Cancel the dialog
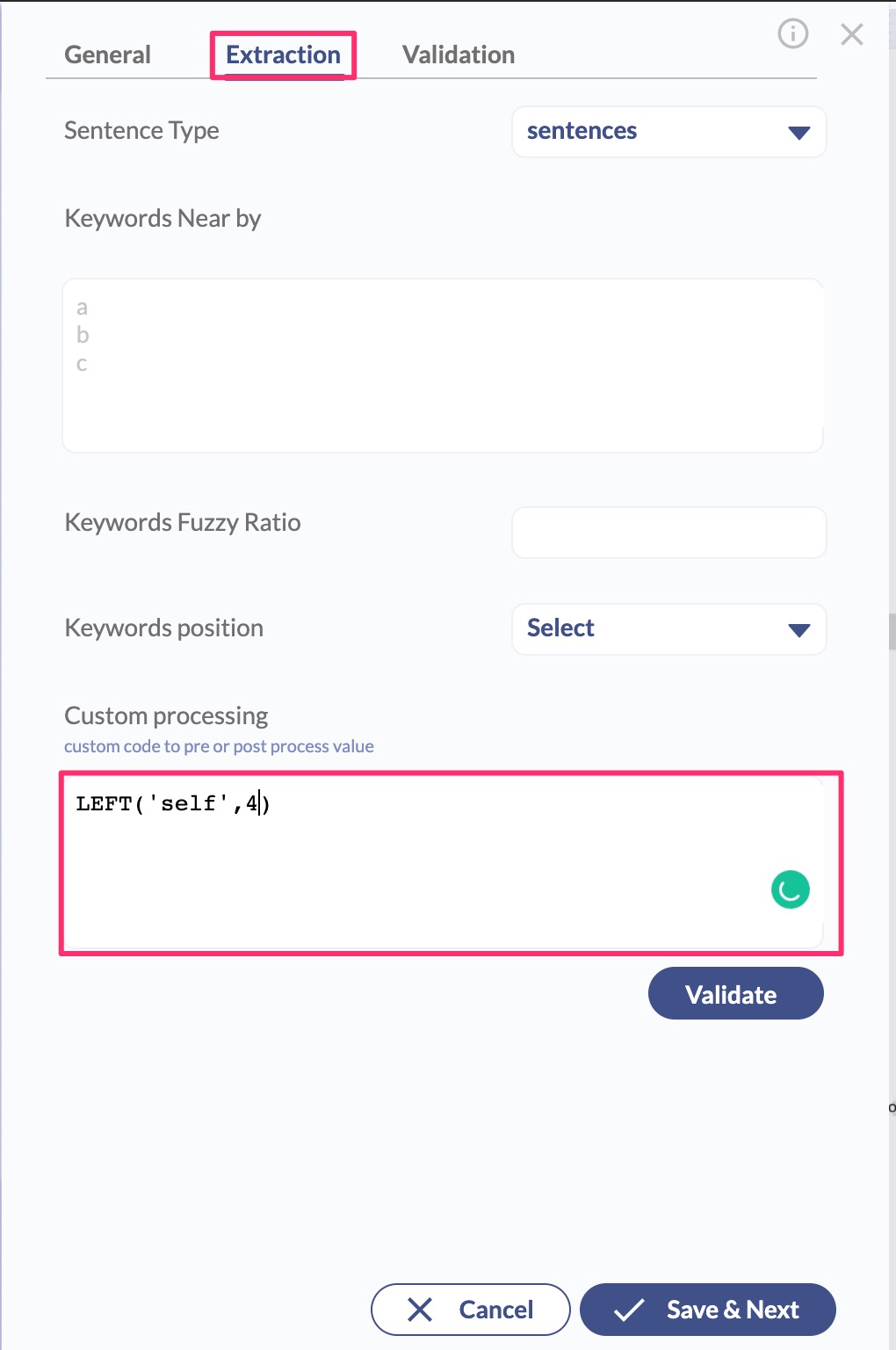Screen dimensions: 896x1350 click(471, 1310)
